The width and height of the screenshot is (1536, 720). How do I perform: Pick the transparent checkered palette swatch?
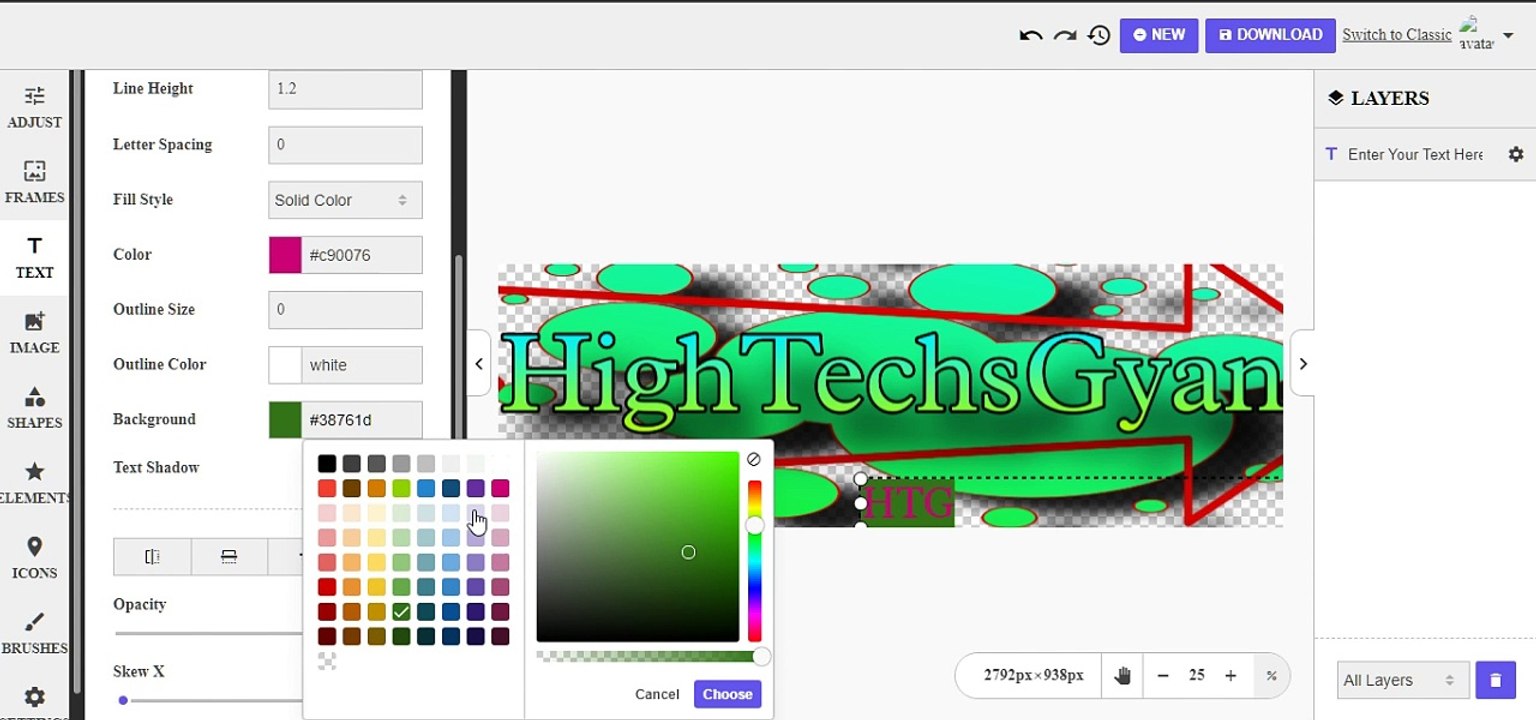(x=327, y=660)
